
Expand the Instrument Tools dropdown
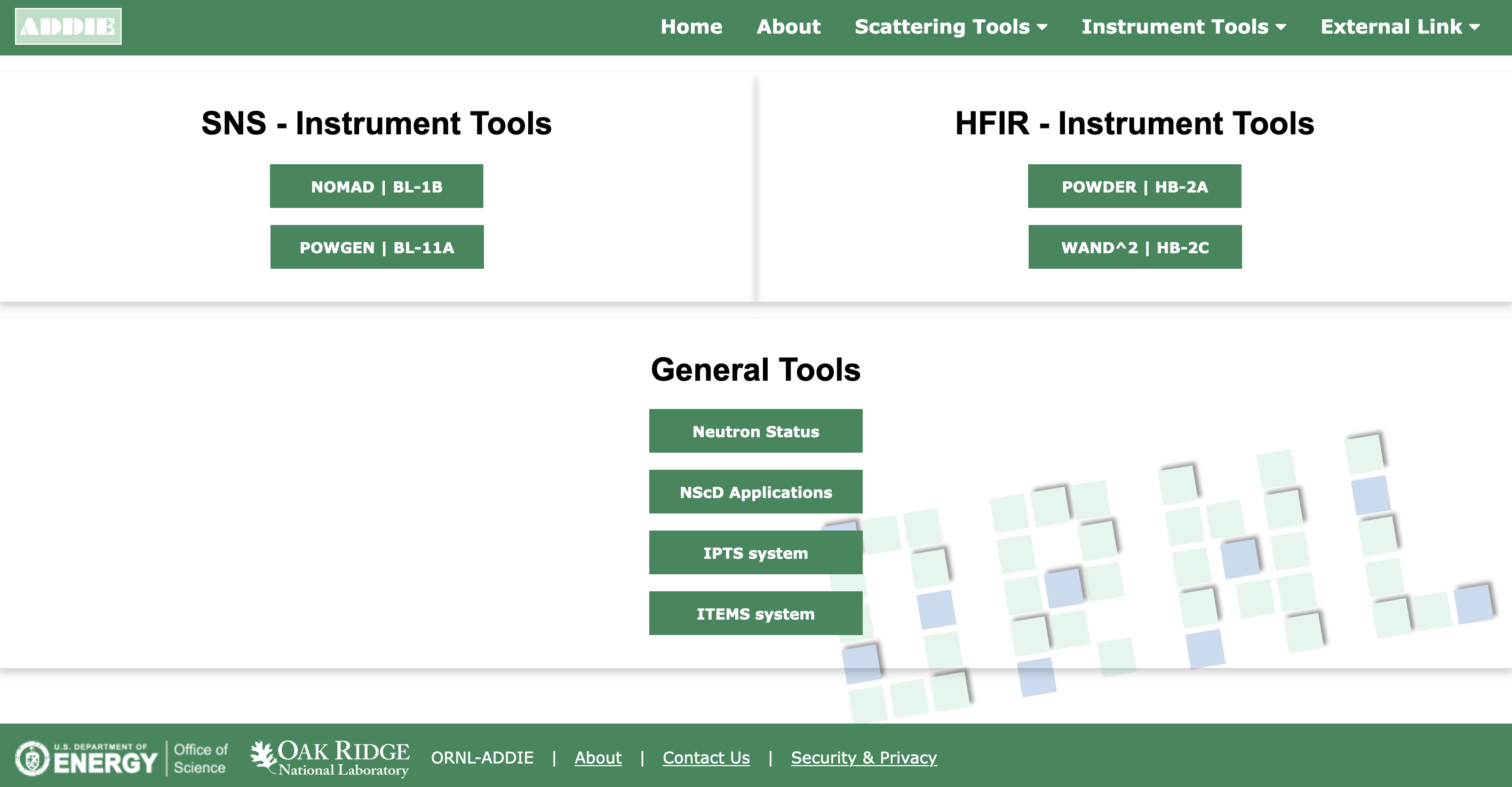[1183, 26]
